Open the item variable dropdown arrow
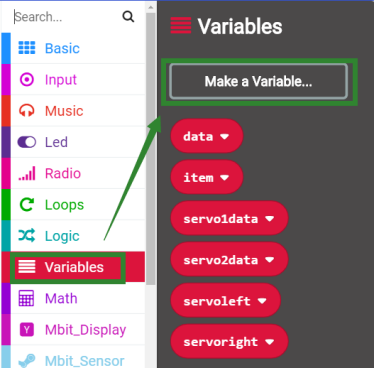Viewport: 375px width, 368px height. click(x=225, y=178)
